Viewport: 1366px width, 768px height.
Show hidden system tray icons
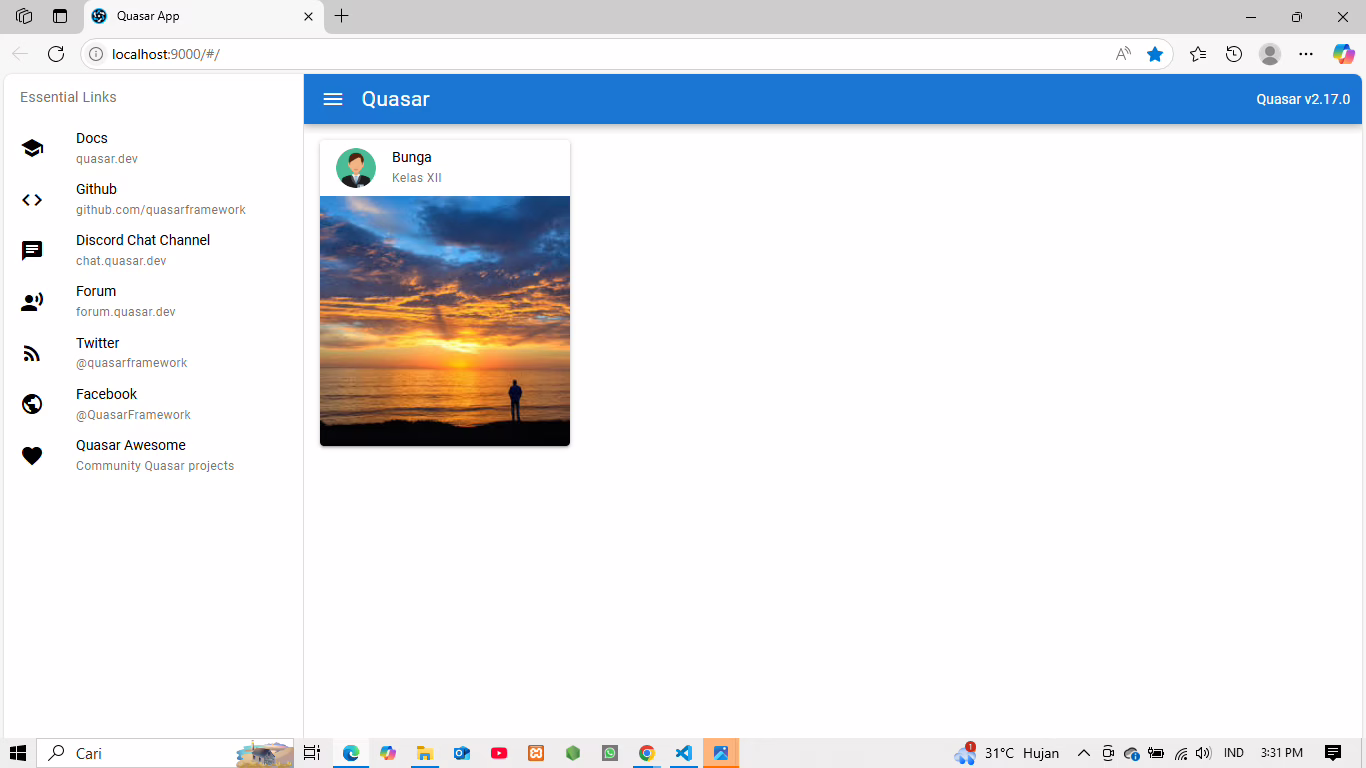1083,753
